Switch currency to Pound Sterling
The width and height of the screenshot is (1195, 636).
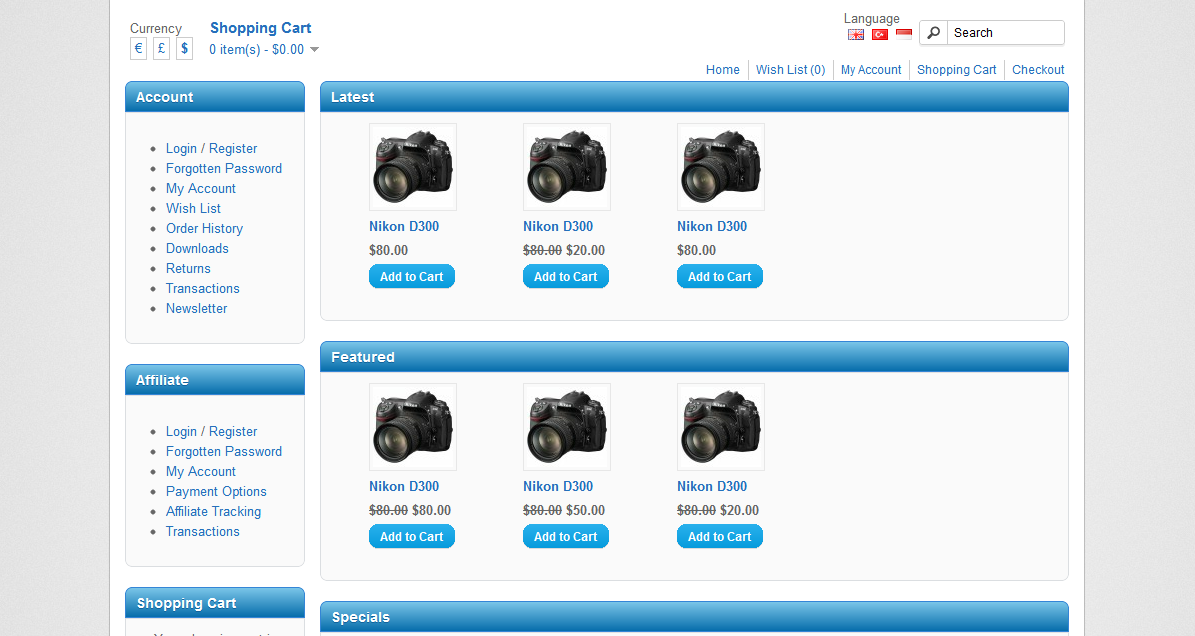pyautogui.click(x=162, y=49)
